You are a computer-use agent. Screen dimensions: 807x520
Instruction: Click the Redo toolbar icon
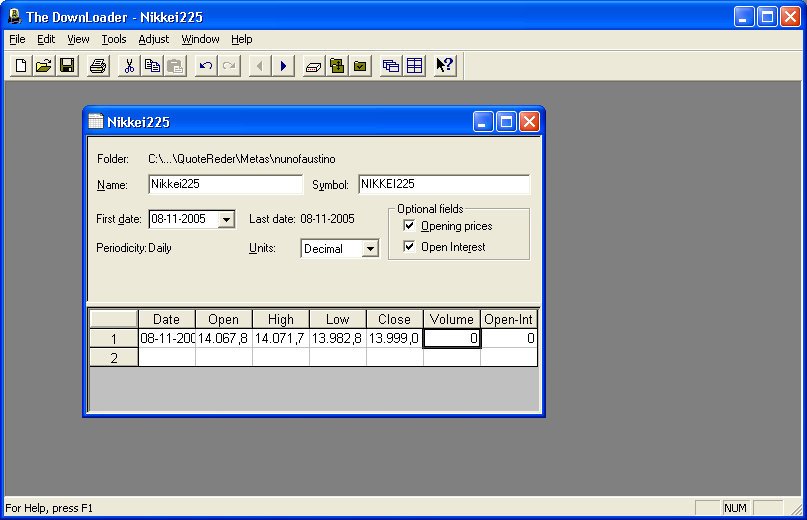pos(229,66)
